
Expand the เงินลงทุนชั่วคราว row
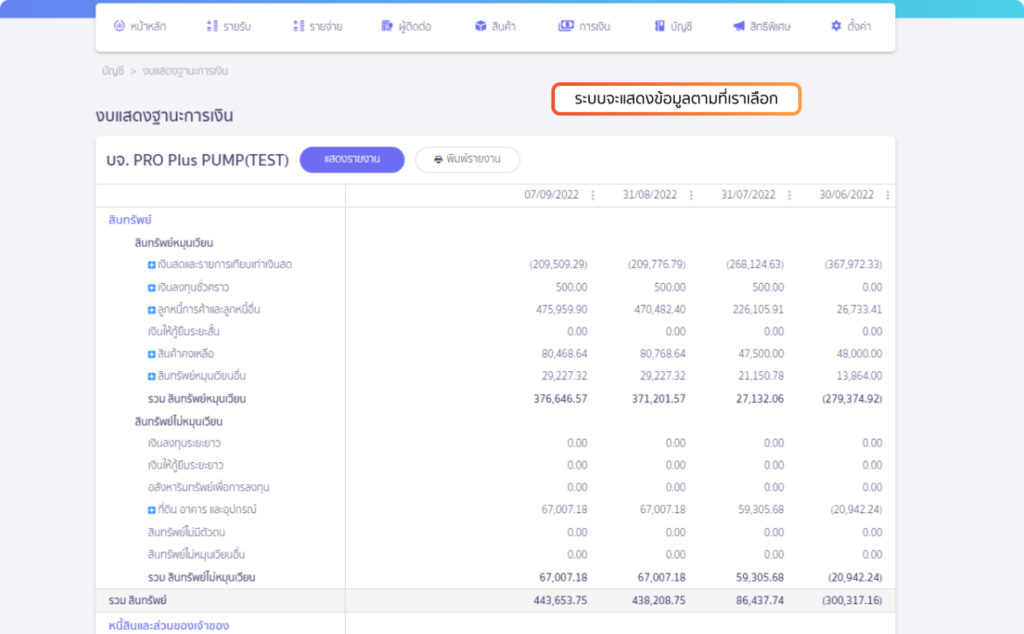(152, 288)
